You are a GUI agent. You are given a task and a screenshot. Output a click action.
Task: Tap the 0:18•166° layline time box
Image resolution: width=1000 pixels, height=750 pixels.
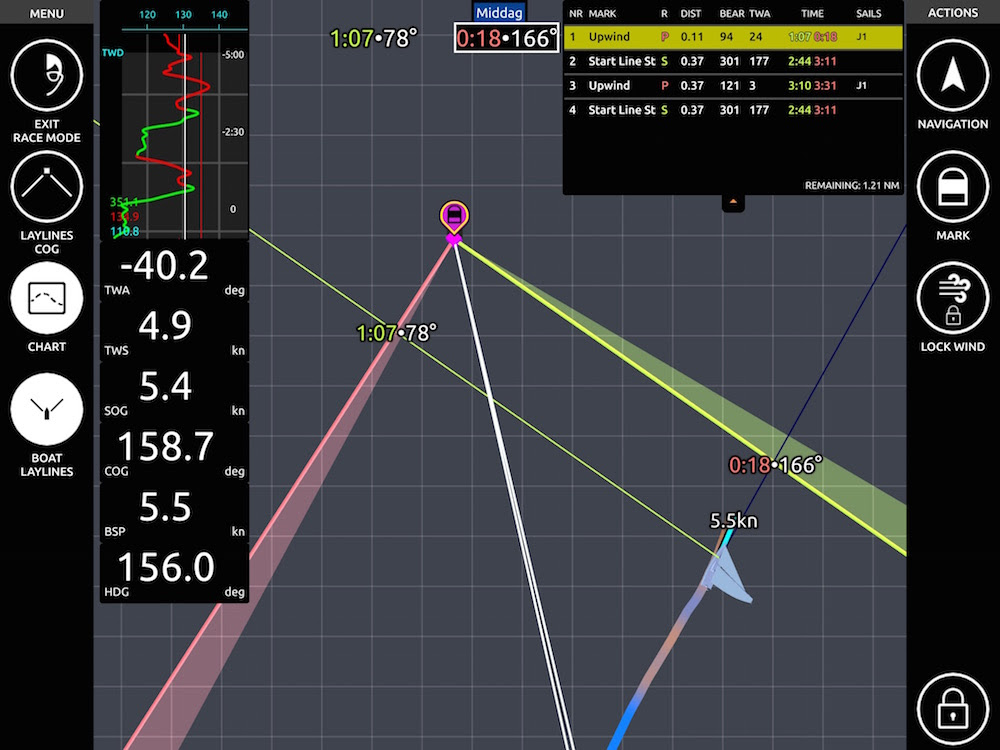(x=505, y=38)
